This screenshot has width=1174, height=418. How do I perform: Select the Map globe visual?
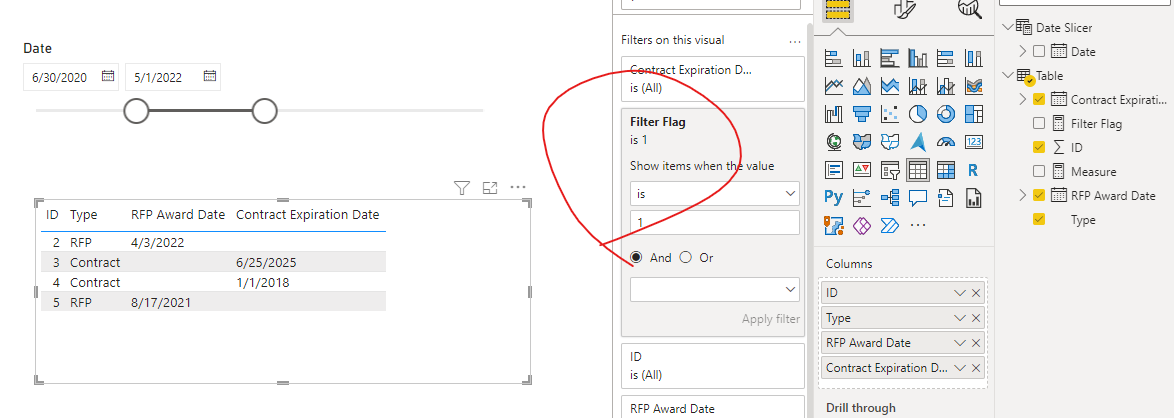(x=833, y=142)
